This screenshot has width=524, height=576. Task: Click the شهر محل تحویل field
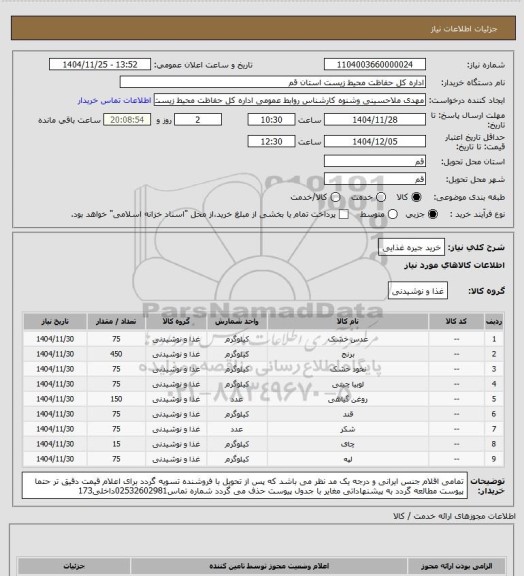[375, 179]
